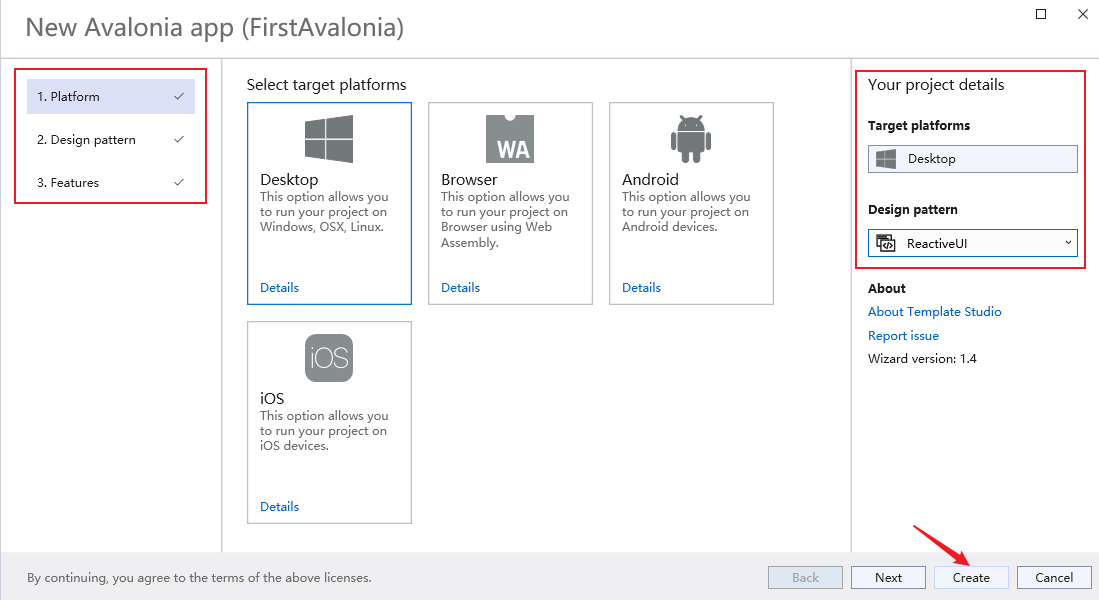
Task: Click checkmark beside Design pattern step
Action: [x=179, y=139]
